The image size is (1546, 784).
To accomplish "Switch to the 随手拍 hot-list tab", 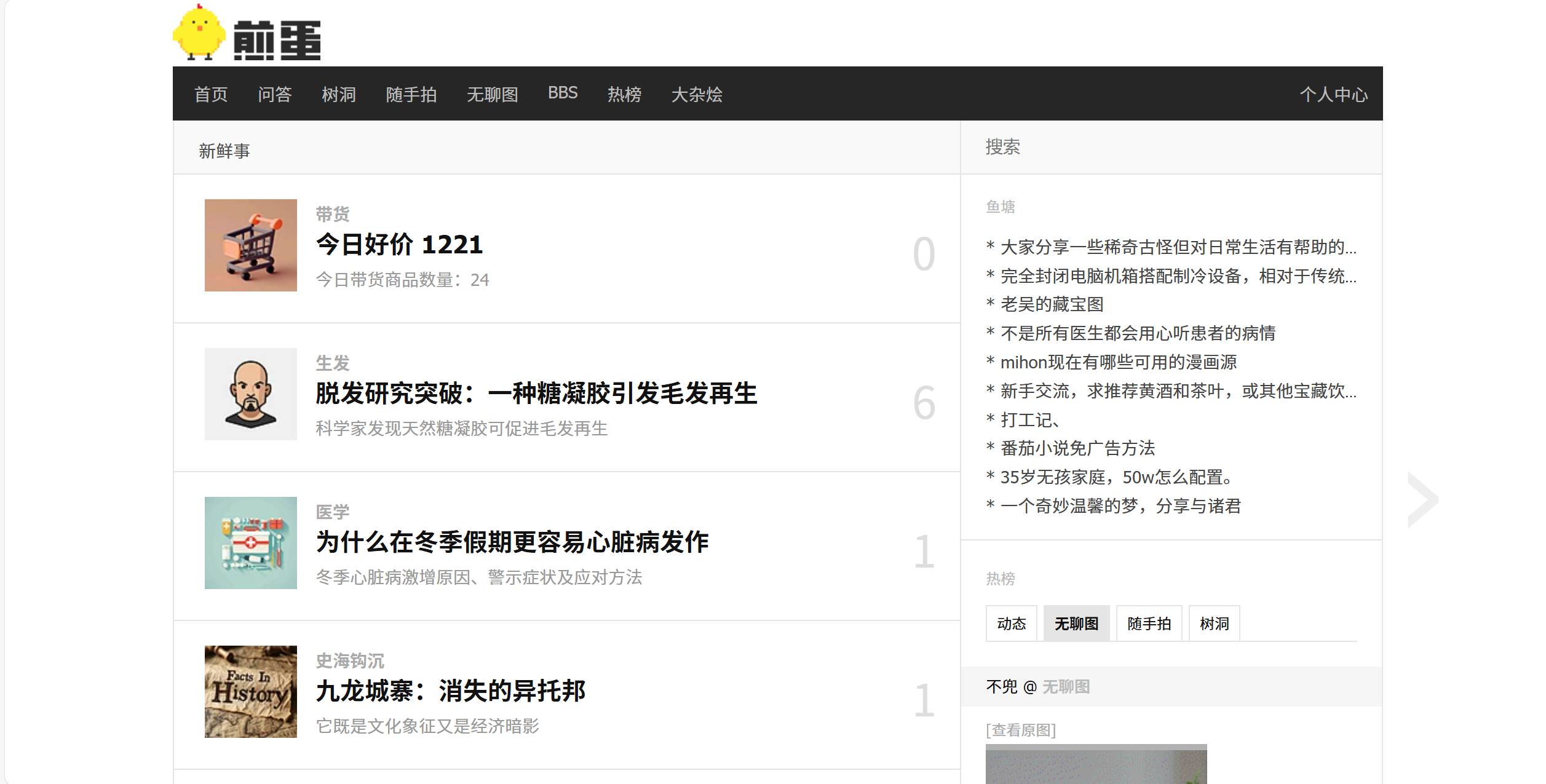I will point(1149,624).
